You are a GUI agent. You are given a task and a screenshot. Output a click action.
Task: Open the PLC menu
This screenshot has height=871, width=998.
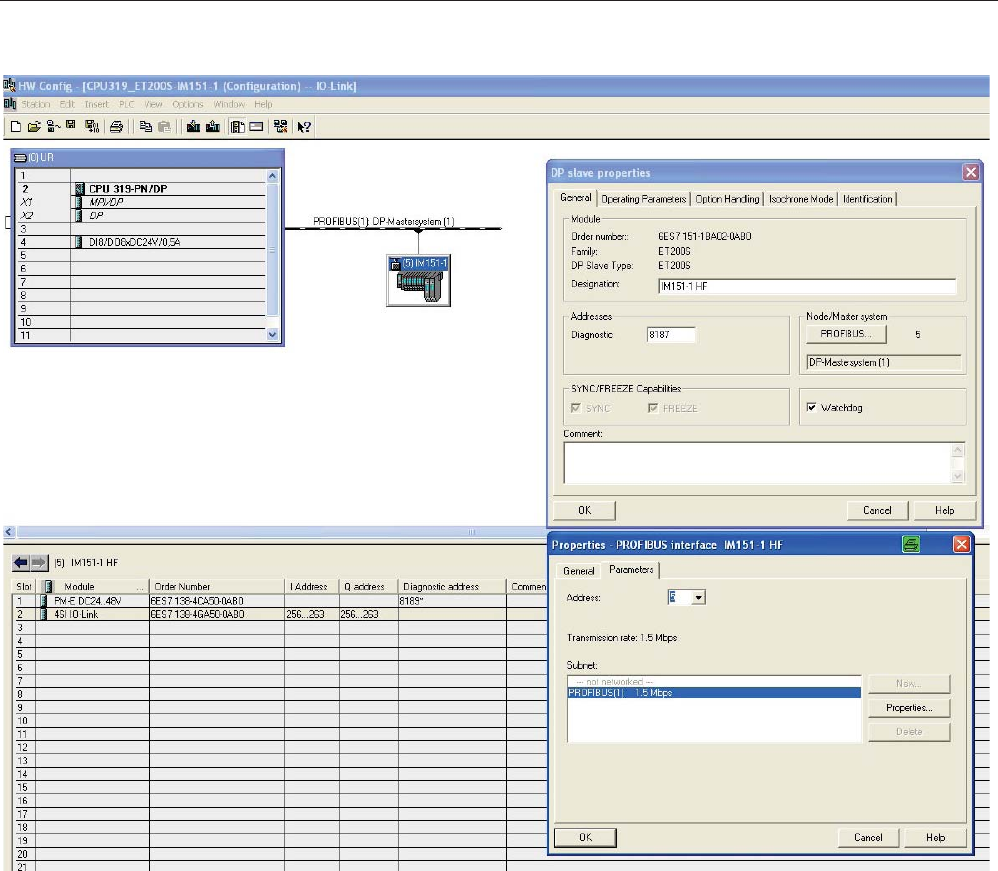(x=127, y=104)
